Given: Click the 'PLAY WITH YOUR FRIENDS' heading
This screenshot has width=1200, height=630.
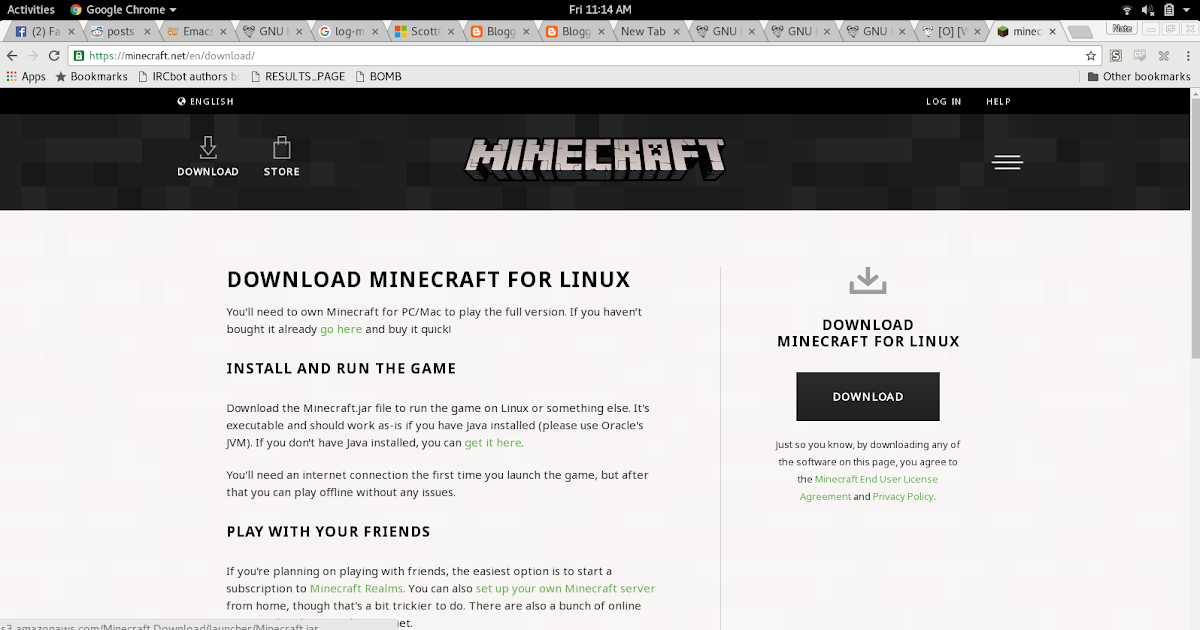Looking at the screenshot, I should click(x=328, y=531).
